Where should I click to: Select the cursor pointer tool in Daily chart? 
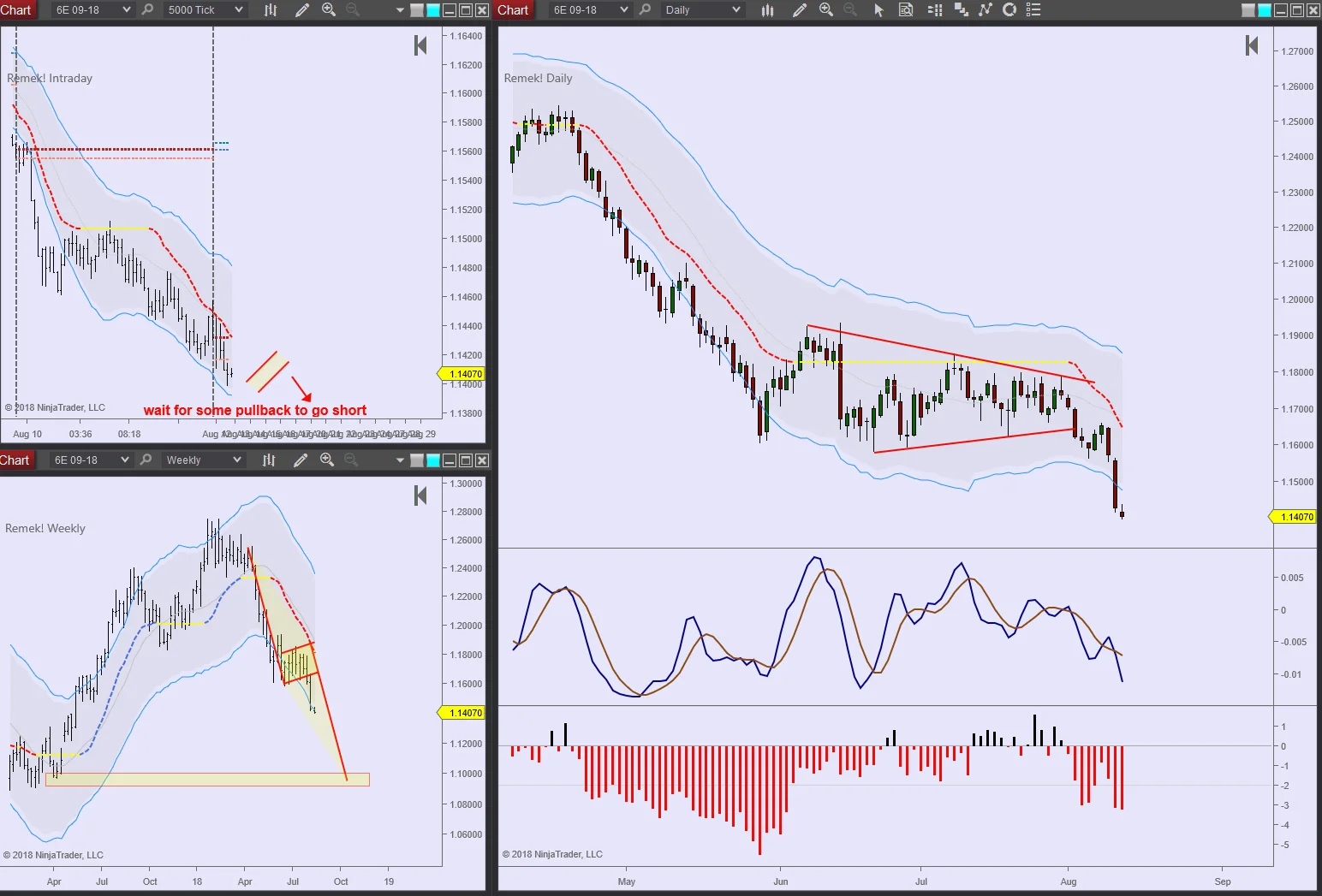click(x=878, y=10)
